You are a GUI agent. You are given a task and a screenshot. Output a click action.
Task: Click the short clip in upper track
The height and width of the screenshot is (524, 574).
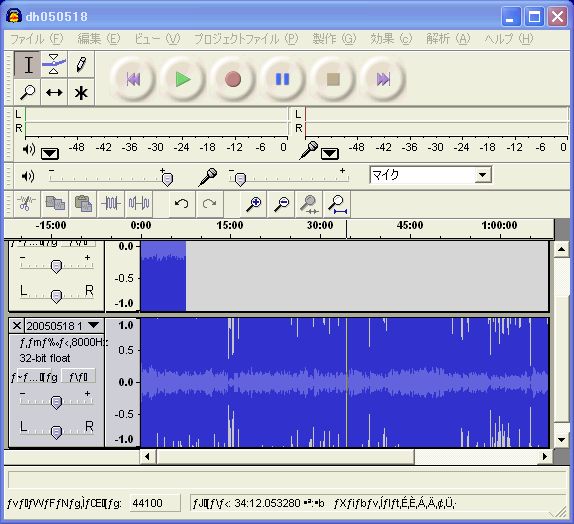[x=163, y=276]
